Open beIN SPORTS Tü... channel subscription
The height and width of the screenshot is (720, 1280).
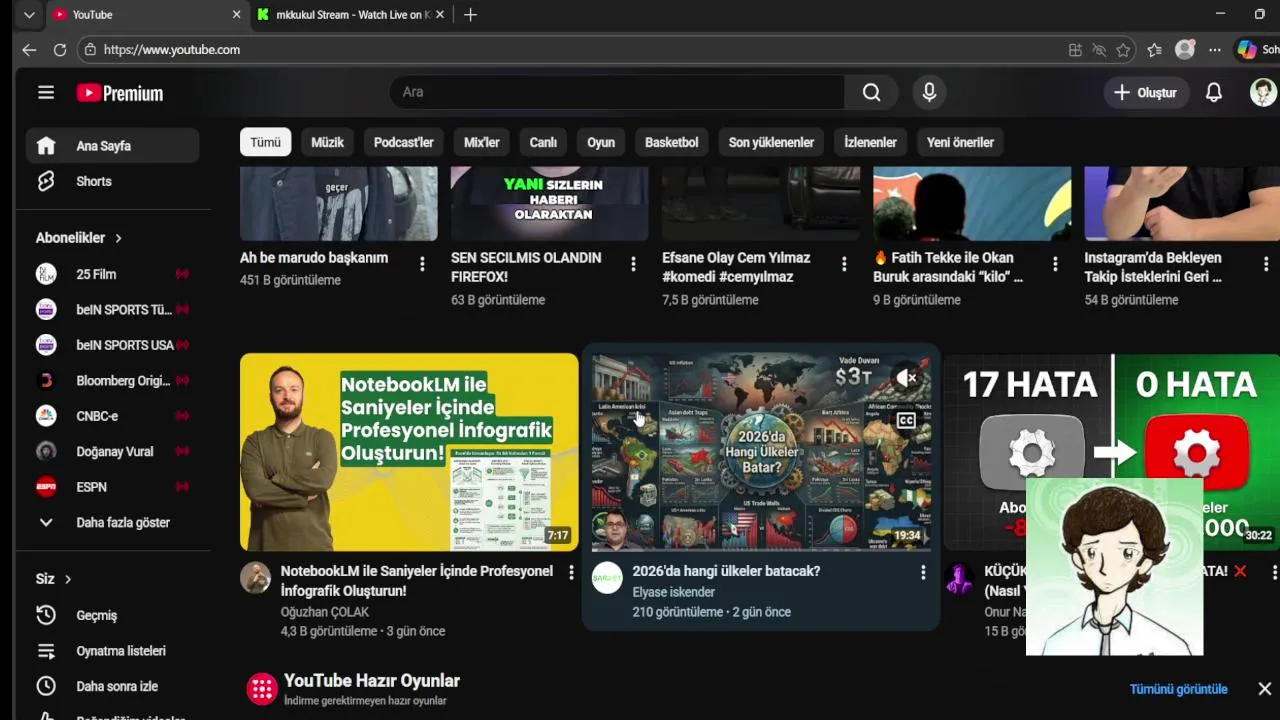click(x=113, y=310)
